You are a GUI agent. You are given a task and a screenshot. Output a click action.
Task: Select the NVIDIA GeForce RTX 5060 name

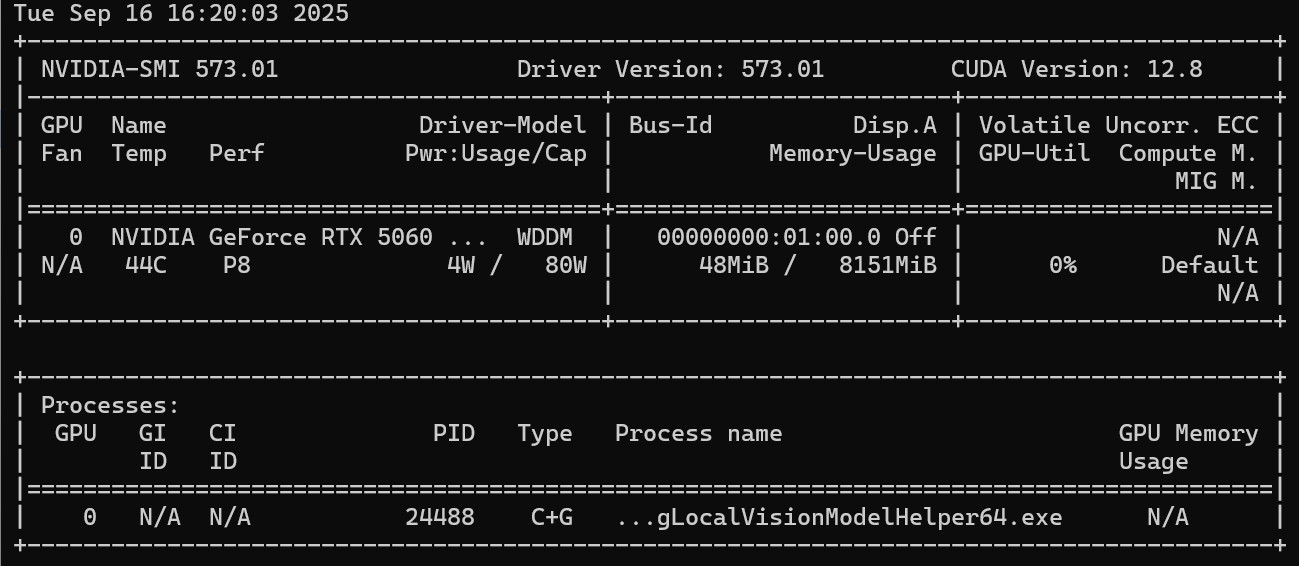tap(271, 237)
